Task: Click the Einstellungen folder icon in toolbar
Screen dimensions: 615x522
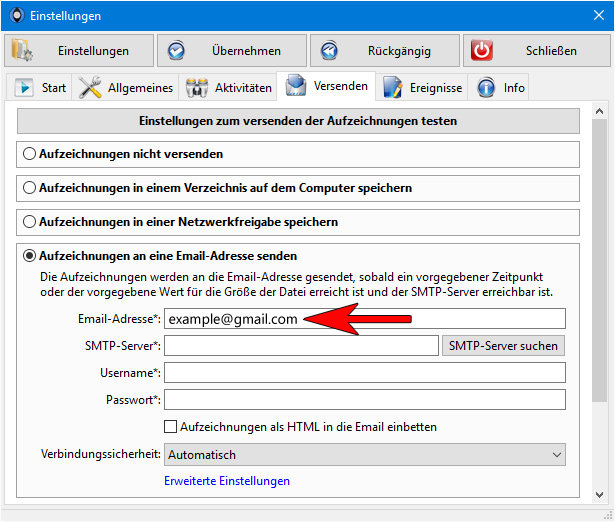Action: tap(22, 50)
